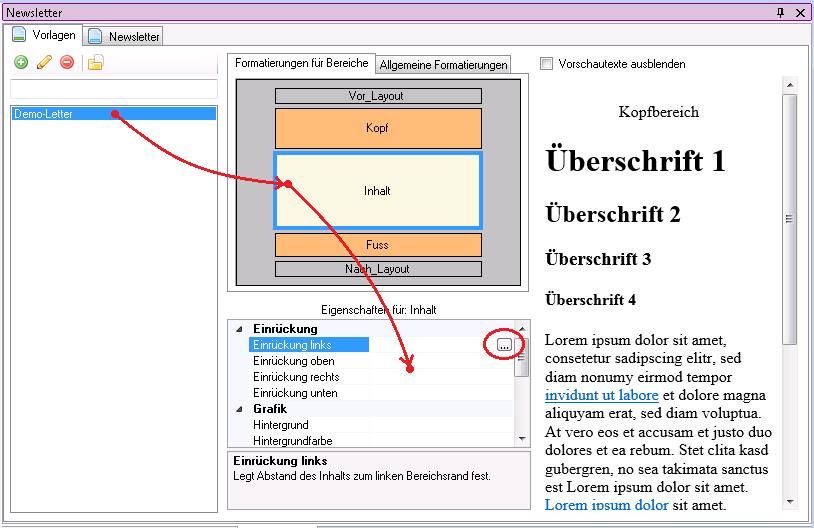The image size is (814, 528).
Task: Click the property list scroll down arrow
Action: click(x=522, y=439)
